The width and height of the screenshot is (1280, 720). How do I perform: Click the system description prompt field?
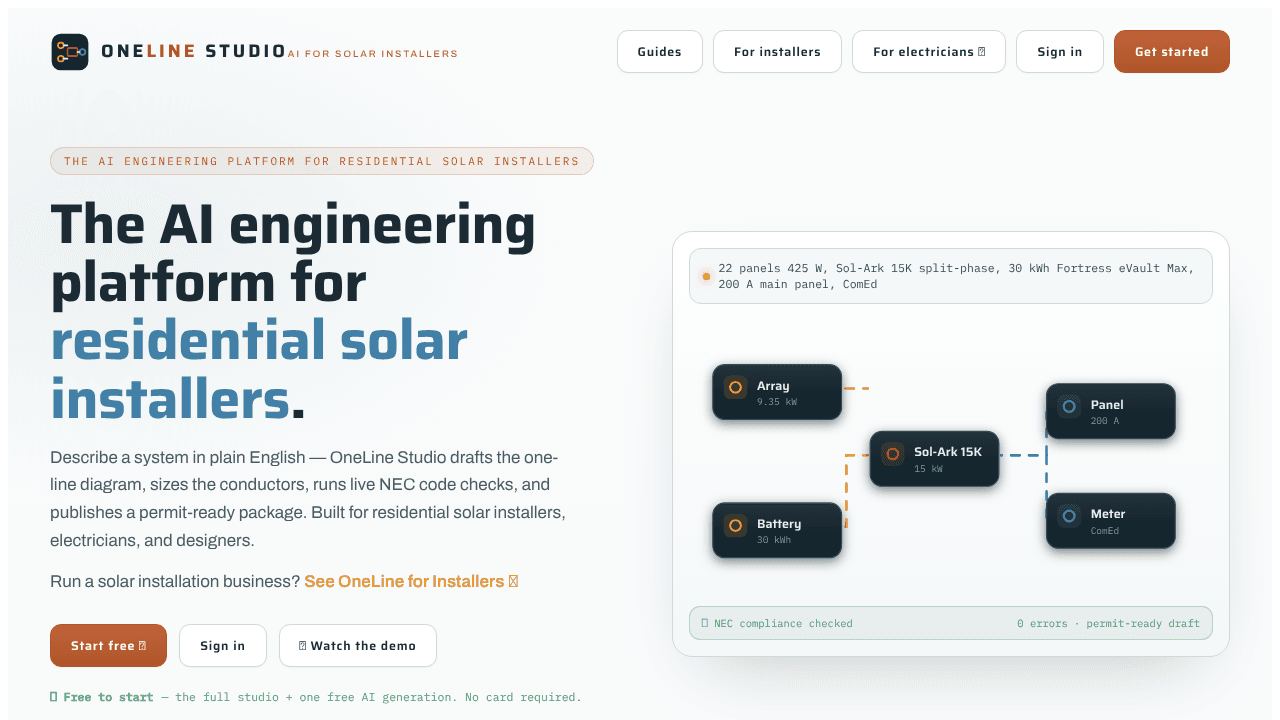(x=951, y=276)
